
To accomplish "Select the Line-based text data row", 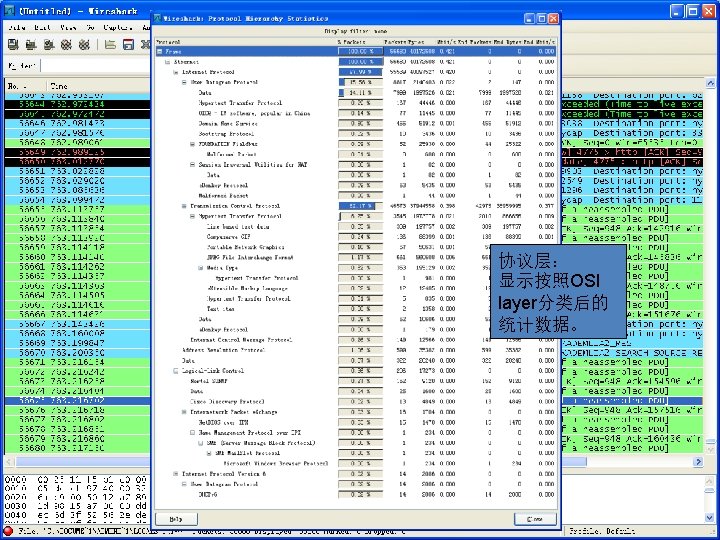I will [x=356, y=226].
